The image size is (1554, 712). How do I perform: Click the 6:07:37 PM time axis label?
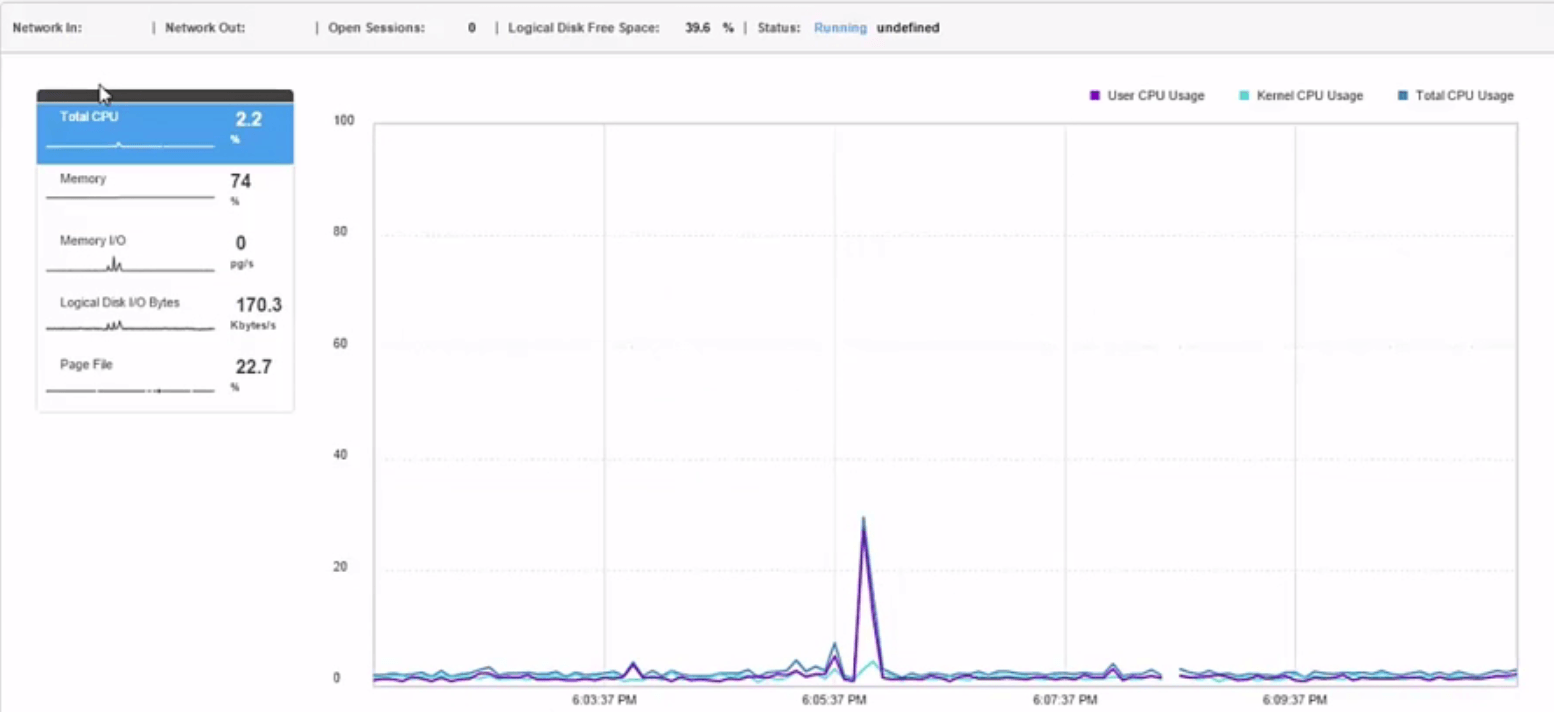(x=1065, y=700)
